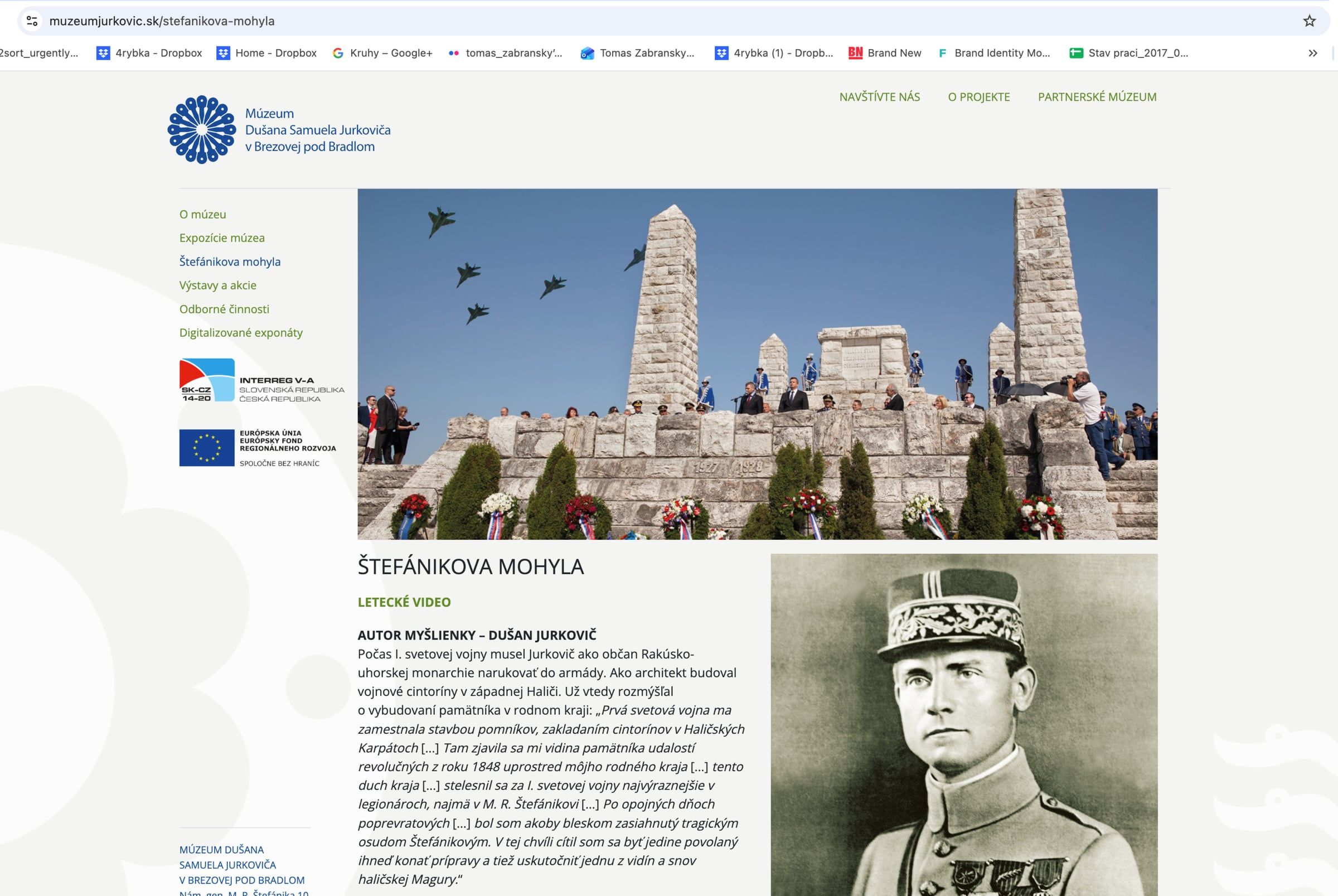Open the Home - Dropbox bookmark
The height and width of the screenshot is (896, 1338).
(x=266, y=53)
